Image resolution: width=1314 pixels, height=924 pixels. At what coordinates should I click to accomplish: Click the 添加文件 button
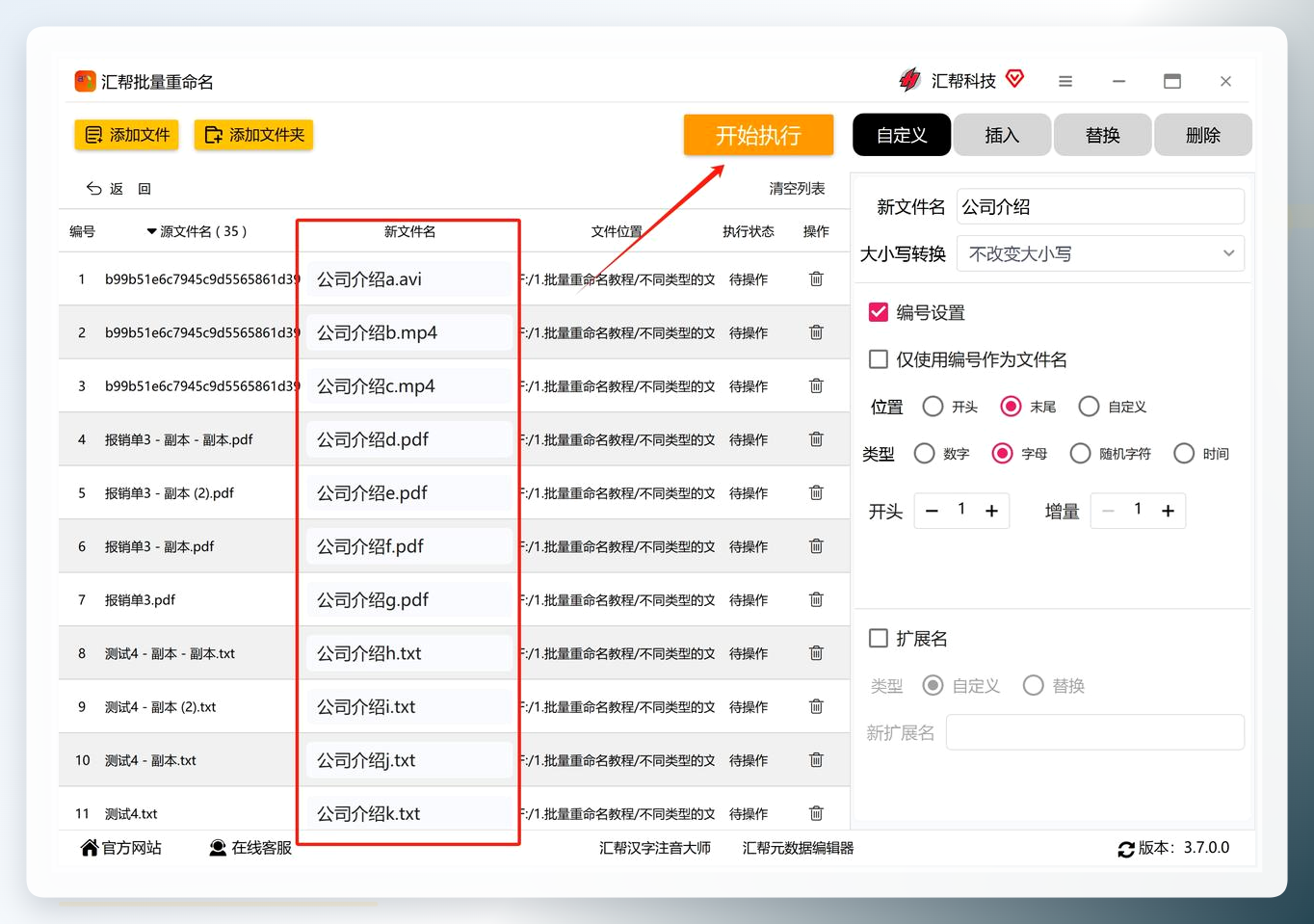pos(126,135)
